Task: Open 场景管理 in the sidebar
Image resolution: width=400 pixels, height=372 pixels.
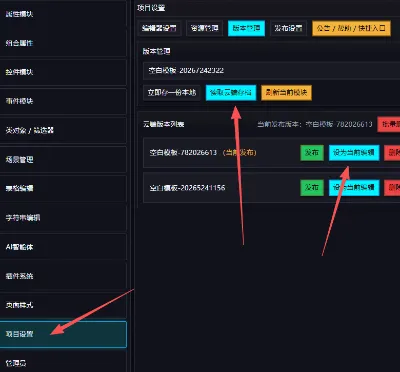Action: [x=63, y=159]
